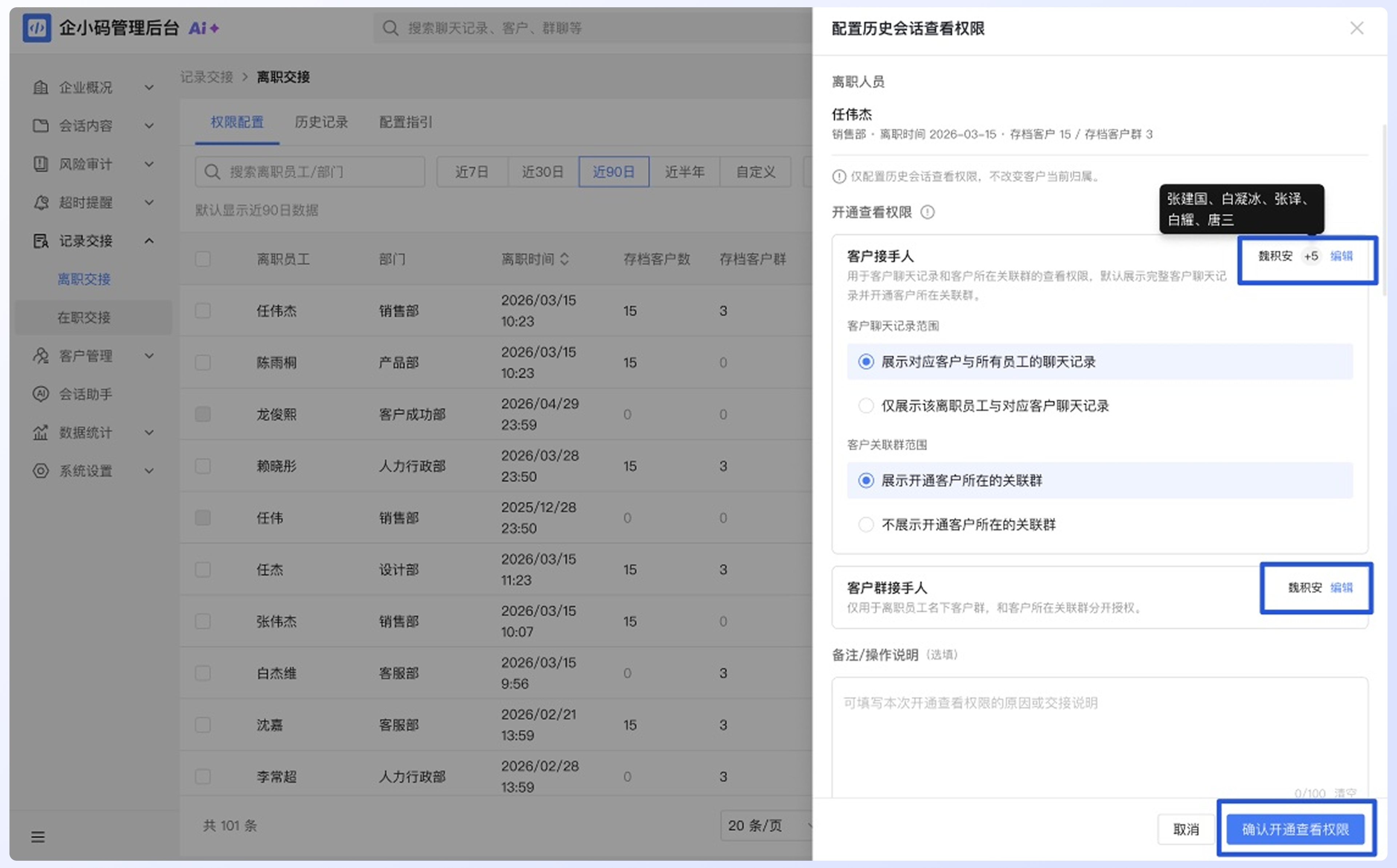The width and height of the screenshot is (1397, 868).
Task: Open the 20 条/页 page size dropdown
Action: (x=767, y=825)
